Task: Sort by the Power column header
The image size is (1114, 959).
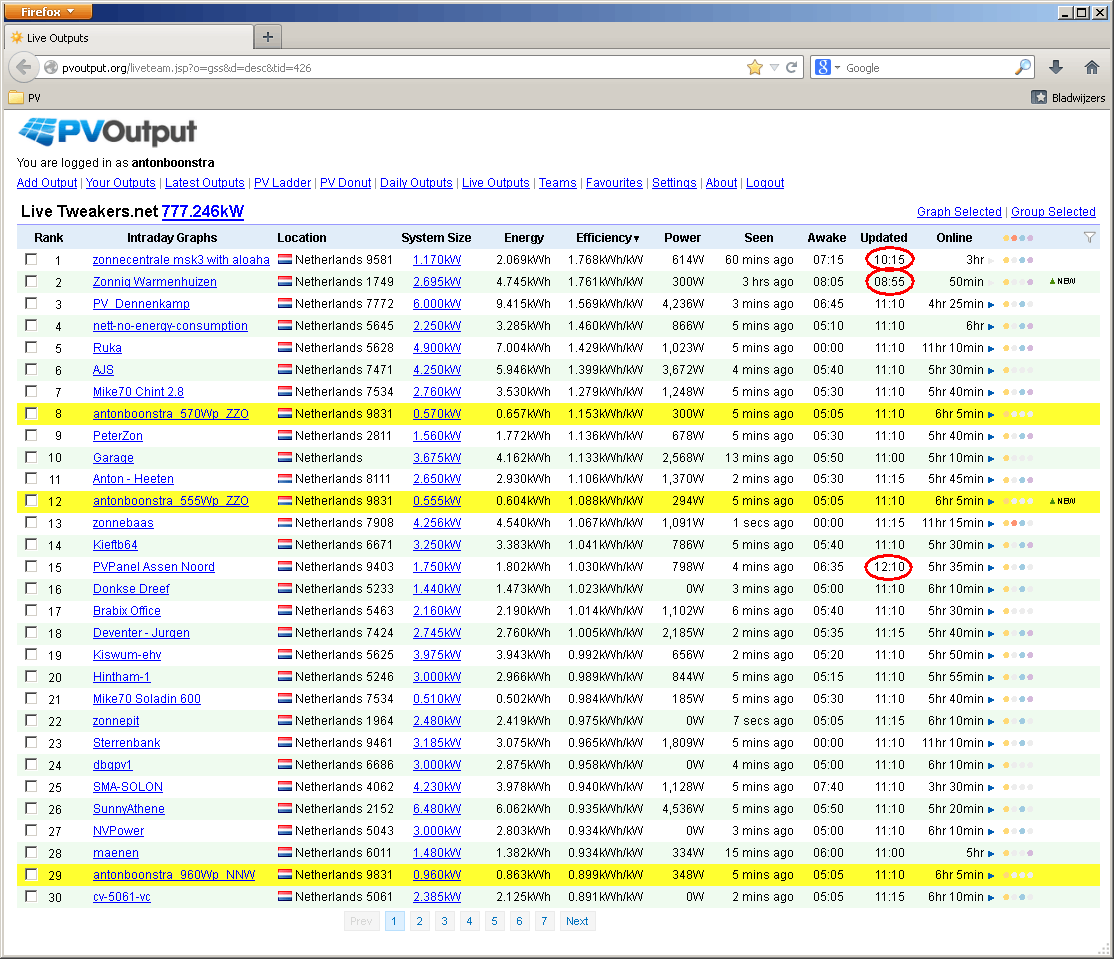Action: click(x=682, y=238)
